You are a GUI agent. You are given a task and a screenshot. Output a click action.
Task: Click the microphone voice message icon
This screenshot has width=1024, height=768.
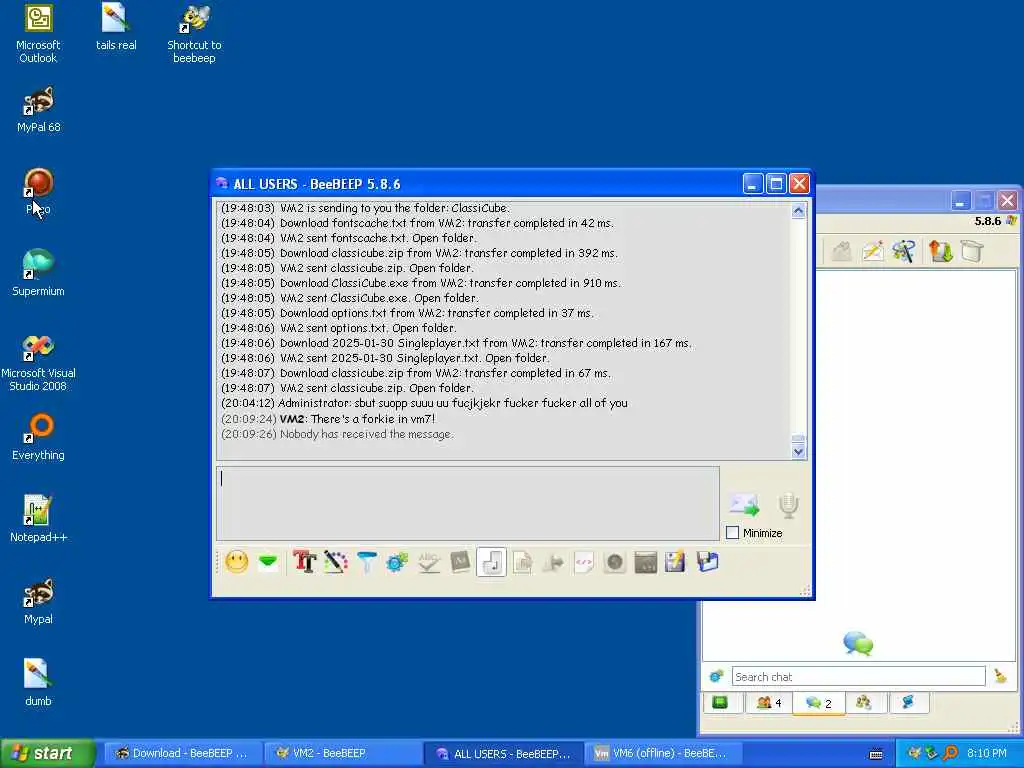(x=788, y=505)
